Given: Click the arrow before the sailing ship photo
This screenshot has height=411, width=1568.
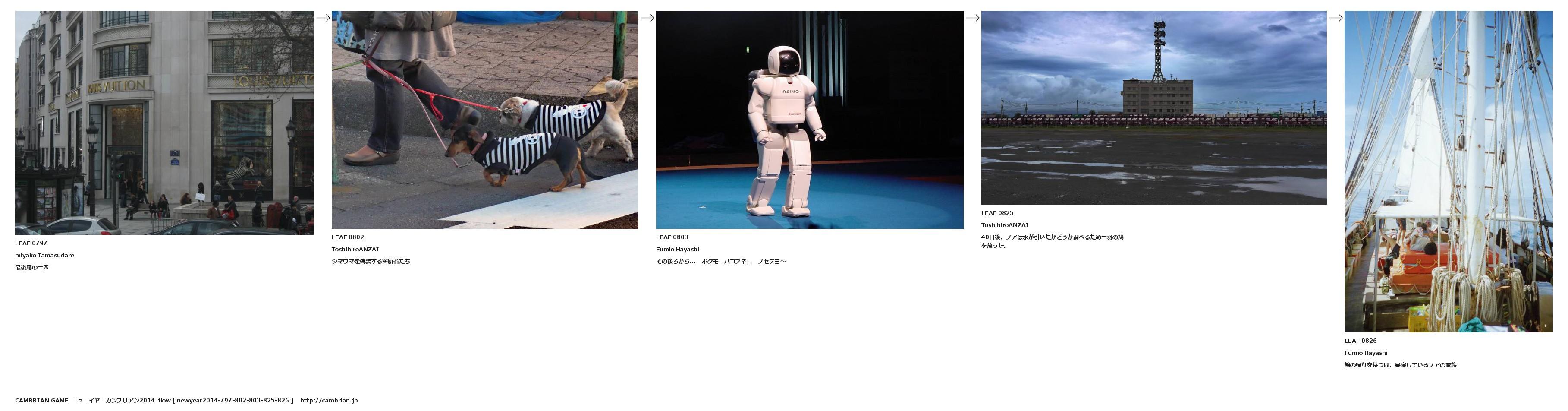Looking at the screenshot, I should coord(1335,18).
